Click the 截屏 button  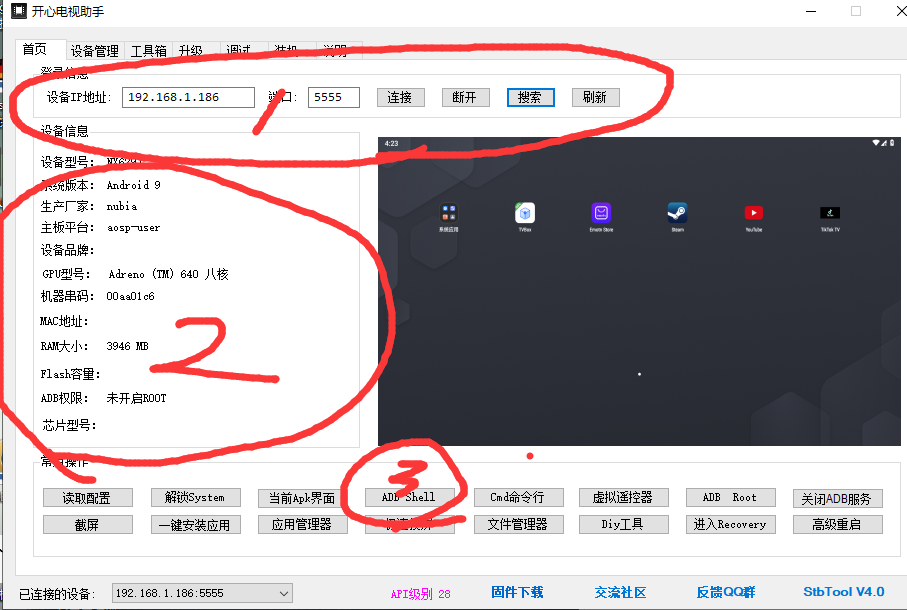tap(87, 524)
